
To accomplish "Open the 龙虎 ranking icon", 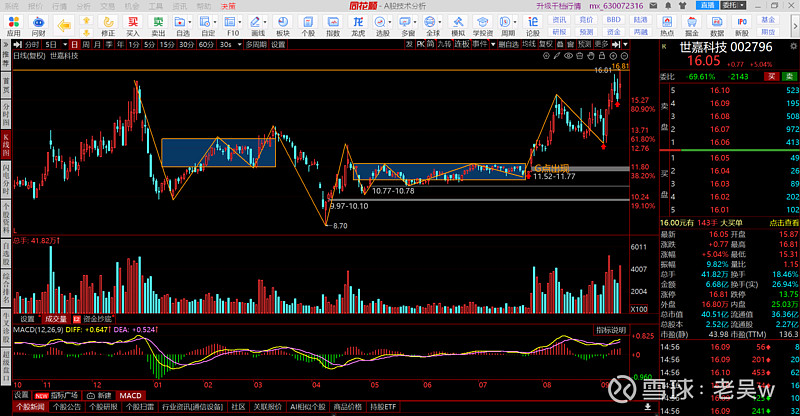I will point(358,26).
